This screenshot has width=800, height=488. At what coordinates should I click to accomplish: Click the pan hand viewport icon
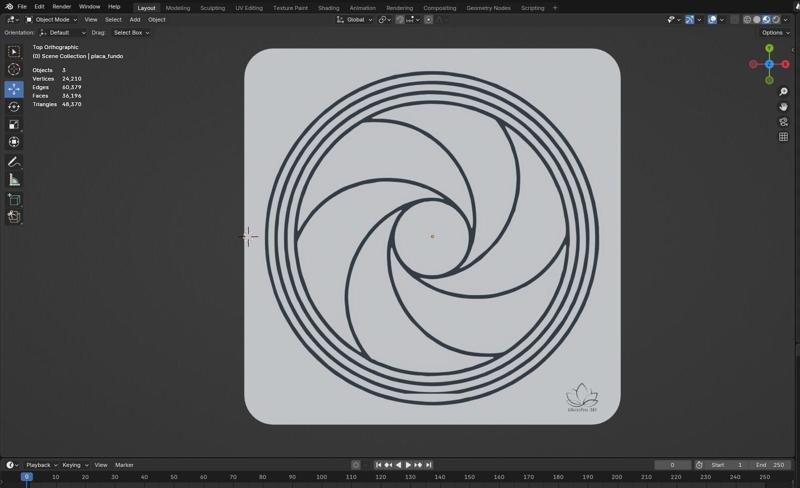click(783, 107)
